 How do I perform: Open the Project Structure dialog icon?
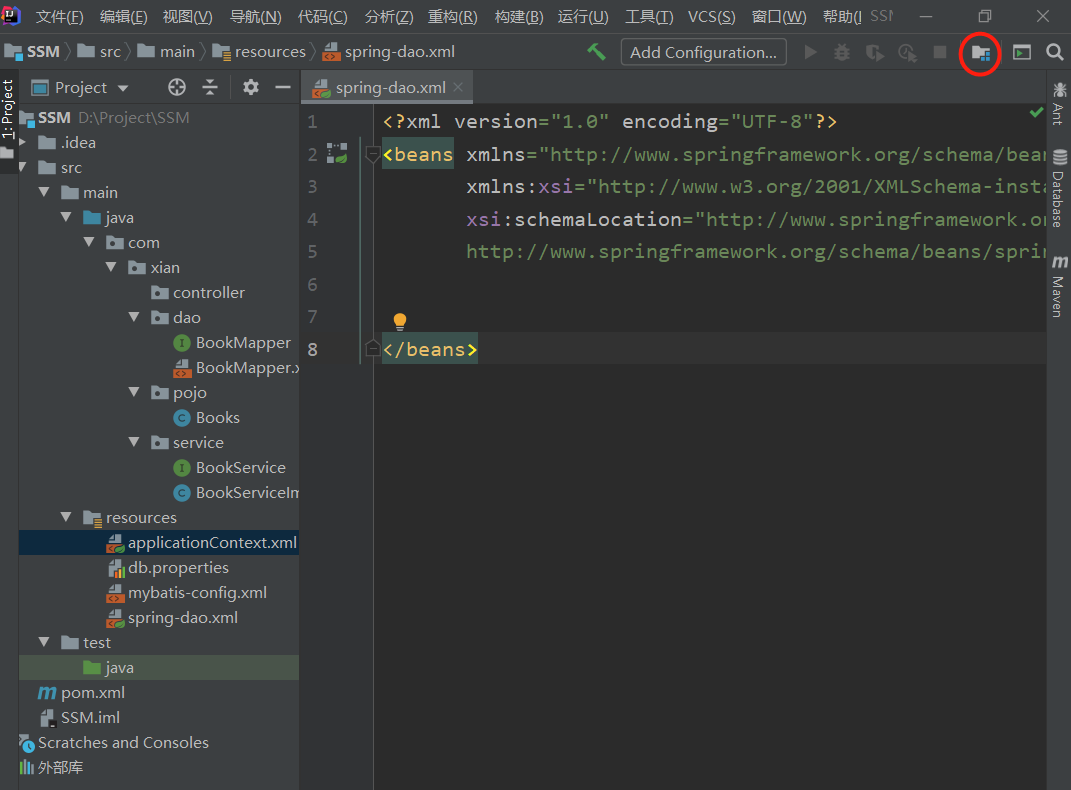(980, 52)
